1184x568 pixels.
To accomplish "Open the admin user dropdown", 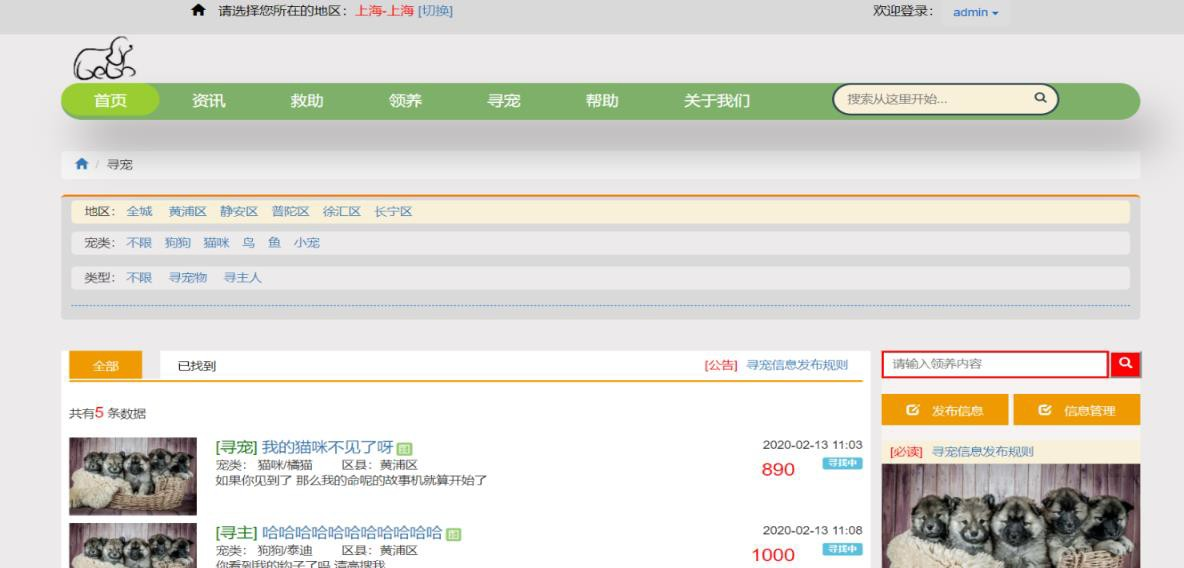I will pyautogui.click(x=975, y=13).
